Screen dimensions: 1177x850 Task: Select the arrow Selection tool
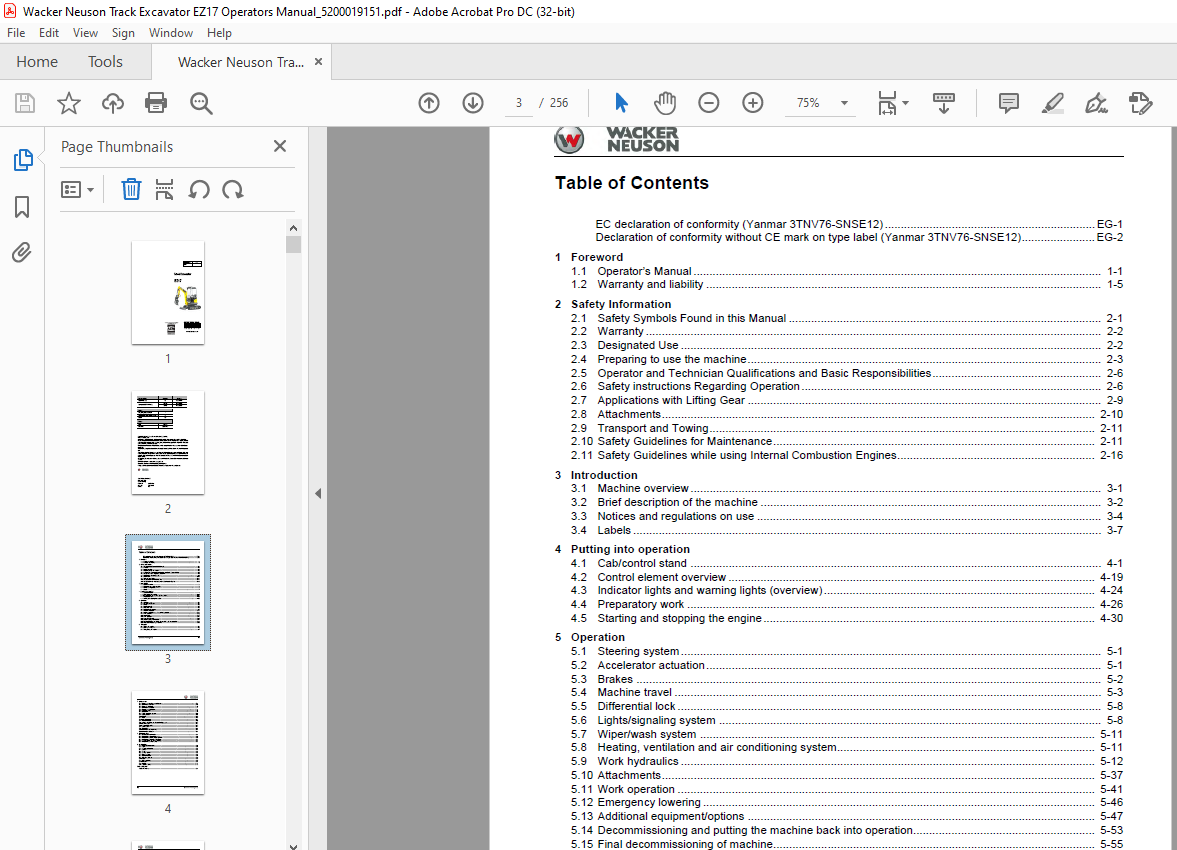pyautogui.click(x=622, y=103)
